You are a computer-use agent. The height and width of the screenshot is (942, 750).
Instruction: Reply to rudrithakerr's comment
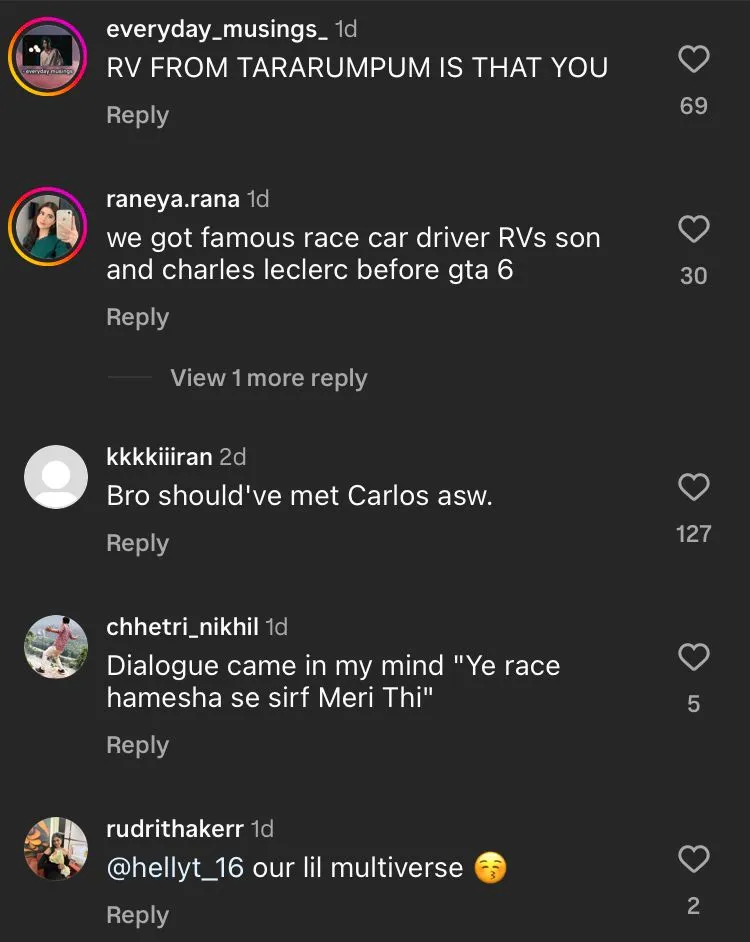(137, 915)
